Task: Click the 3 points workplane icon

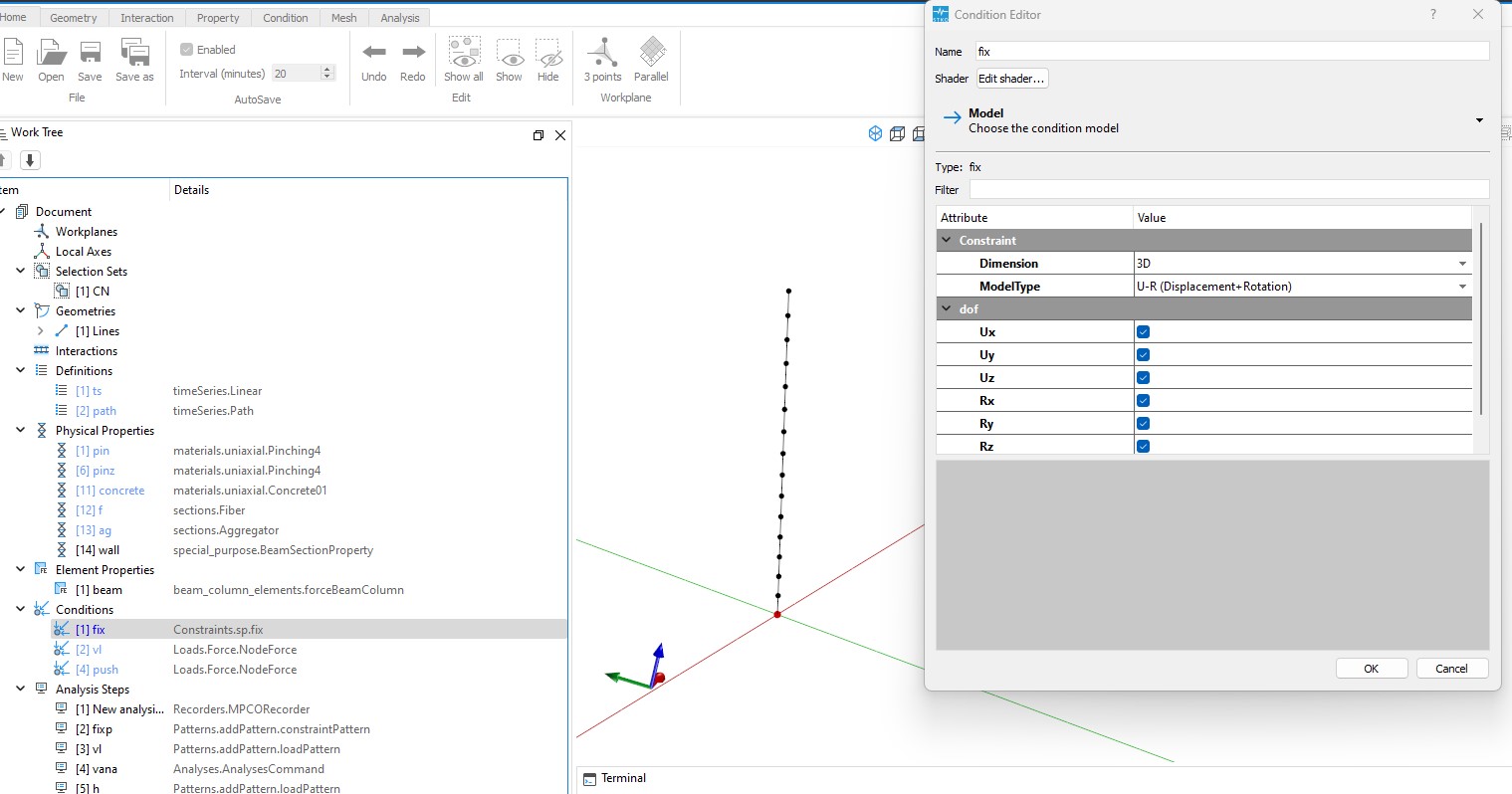Action: pyautogui.click(x=602, y=52)
